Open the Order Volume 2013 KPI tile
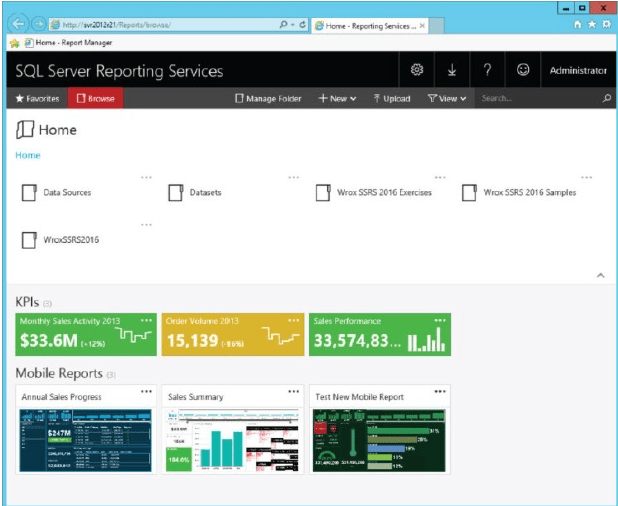The width and height of the screenshot is (618, 506). pos(233,335)
